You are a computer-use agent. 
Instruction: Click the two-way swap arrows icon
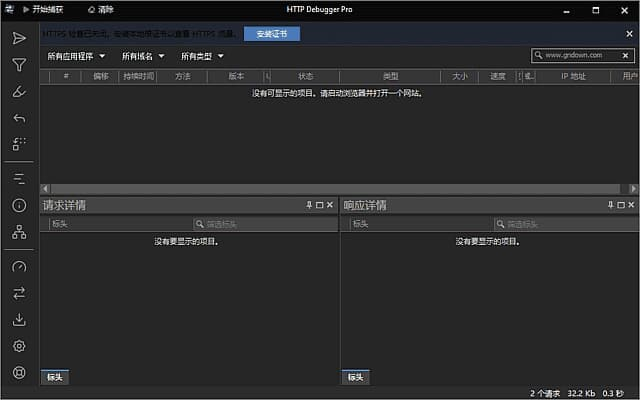click(19, 293)
